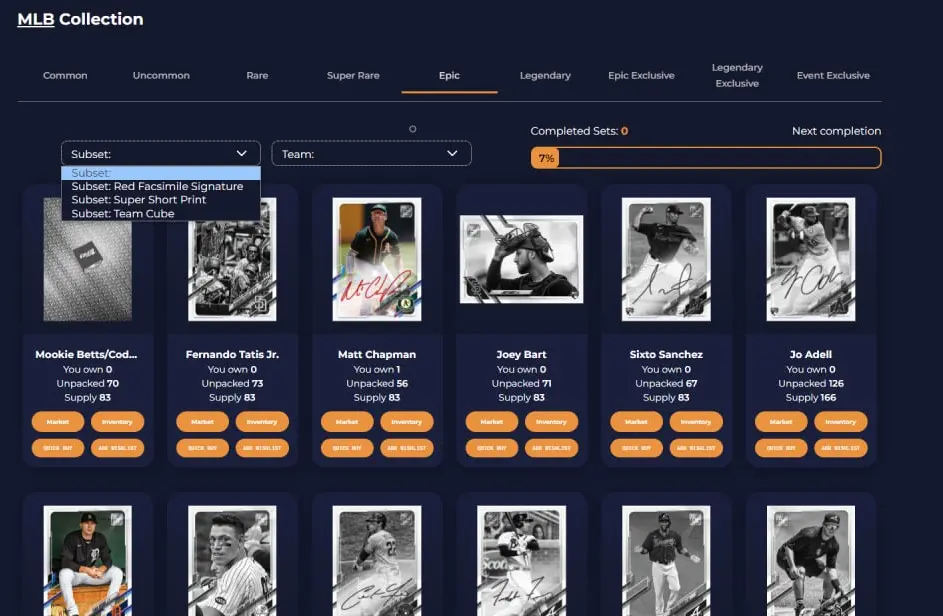Collapse the Subset dropdown
This screenshot has height=616, width=943.
pos(161,153)
